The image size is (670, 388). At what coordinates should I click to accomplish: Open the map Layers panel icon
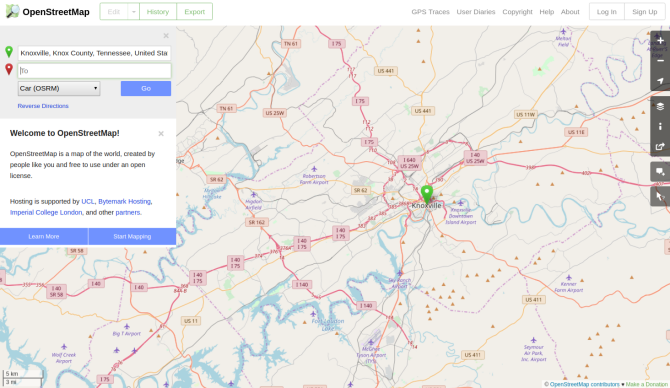(660, 106)
